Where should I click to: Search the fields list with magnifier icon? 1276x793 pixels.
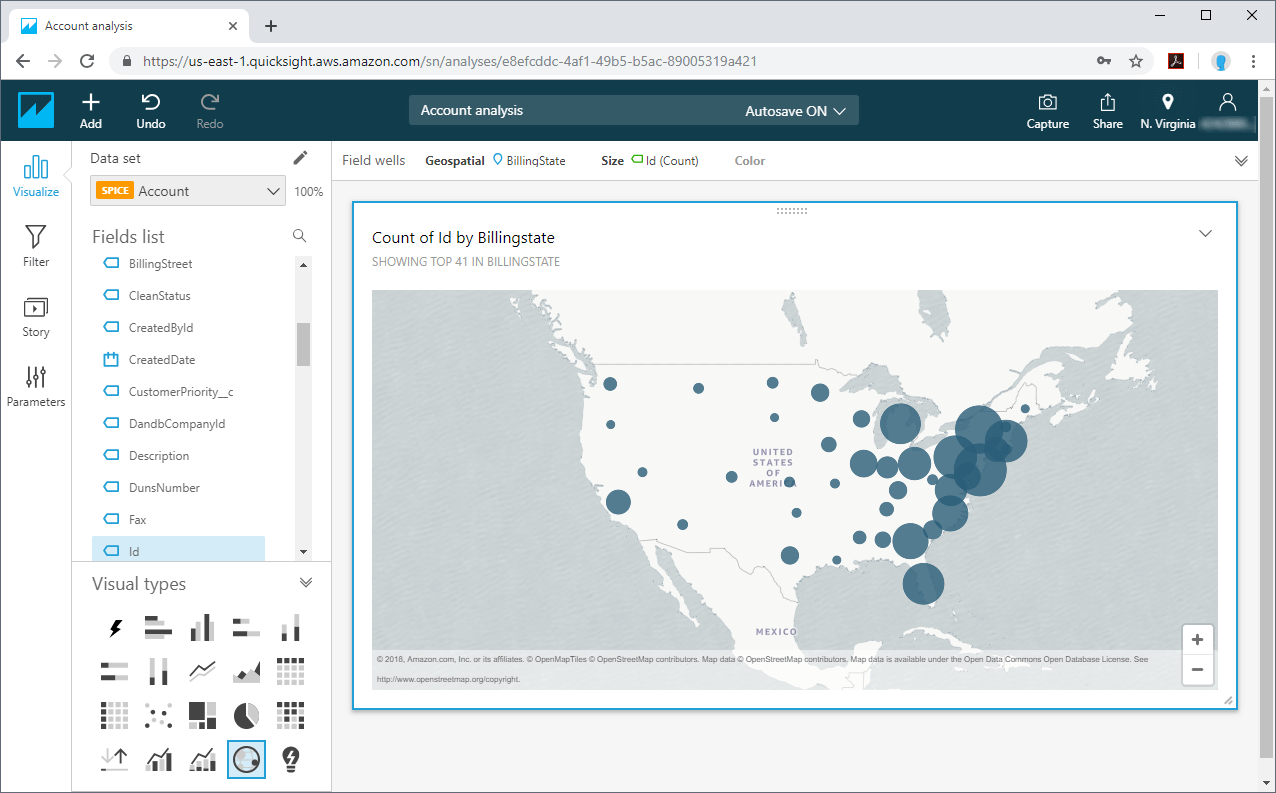(299, 236)
